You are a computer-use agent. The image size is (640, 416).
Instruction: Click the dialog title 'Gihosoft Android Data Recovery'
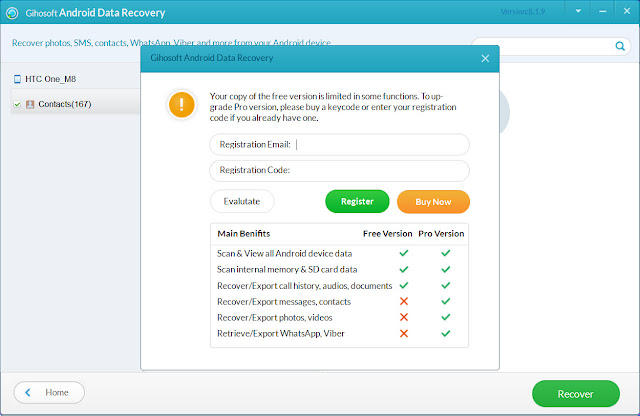(x=211, y=58)
